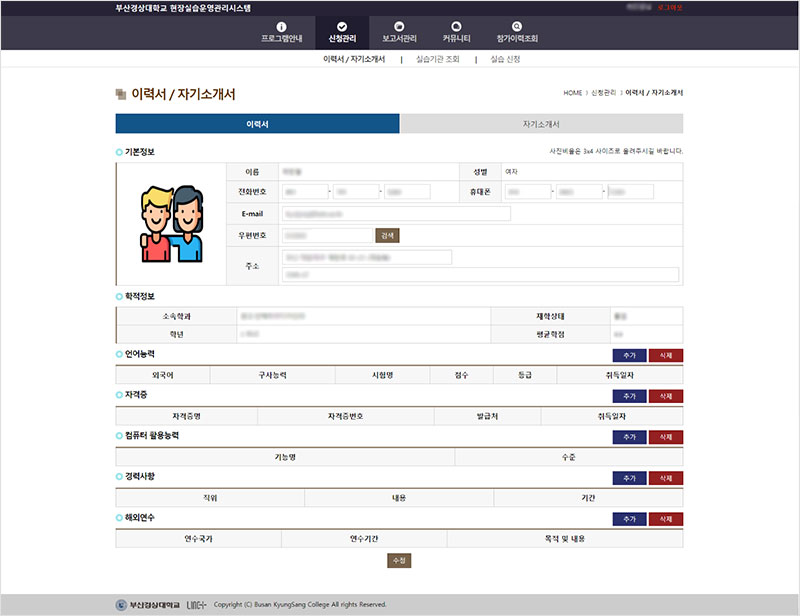This screenshot has width=800, height=616.
Task: Click the LINC+ footer logo
Action: click(196, 605)
